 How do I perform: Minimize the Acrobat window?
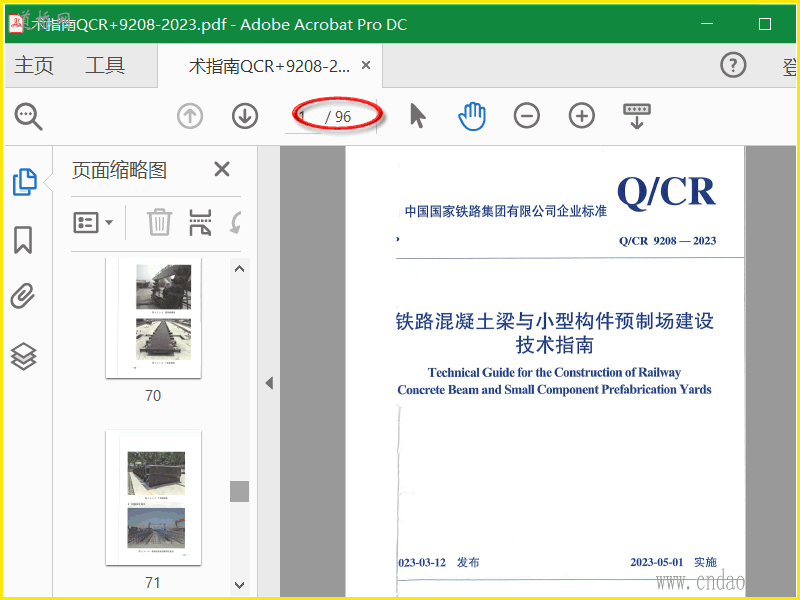(x=707, y=23)
